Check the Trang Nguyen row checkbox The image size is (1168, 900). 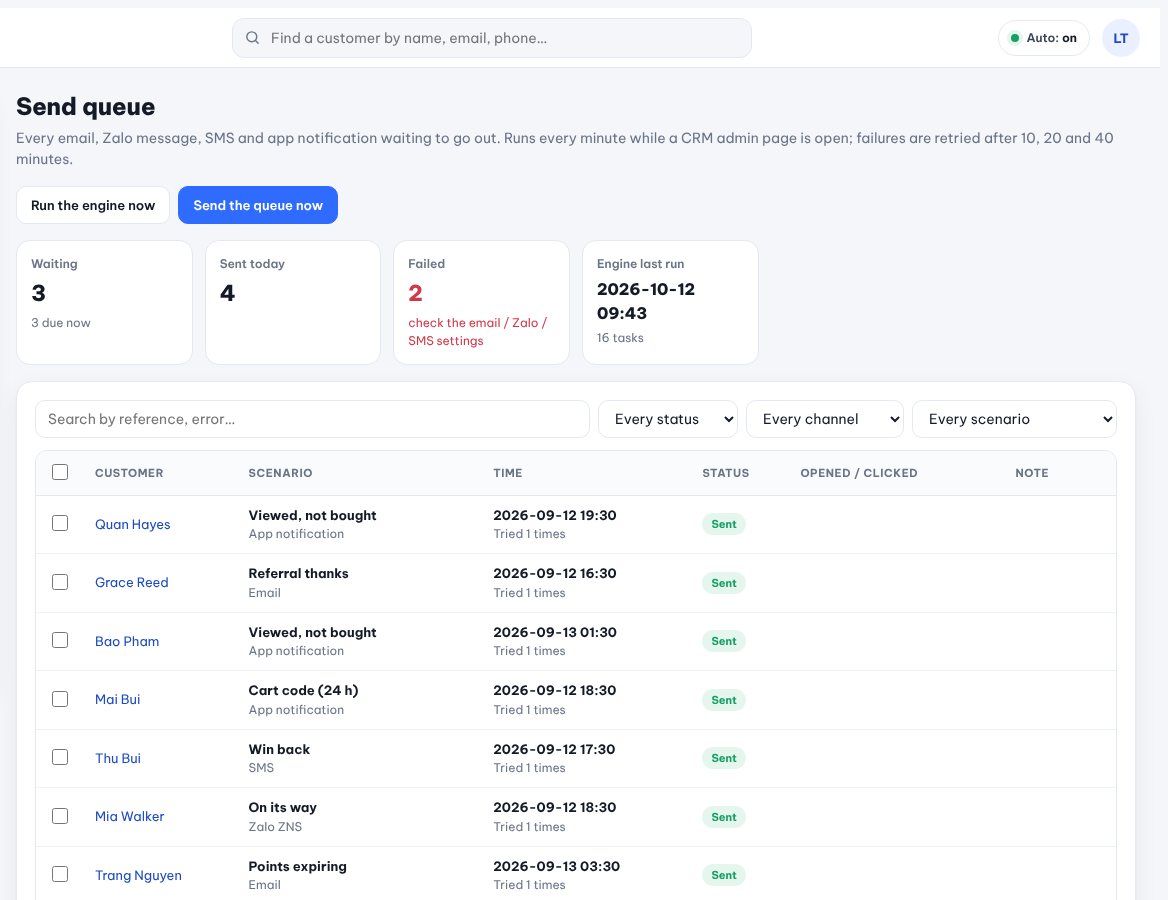point(60,875)
